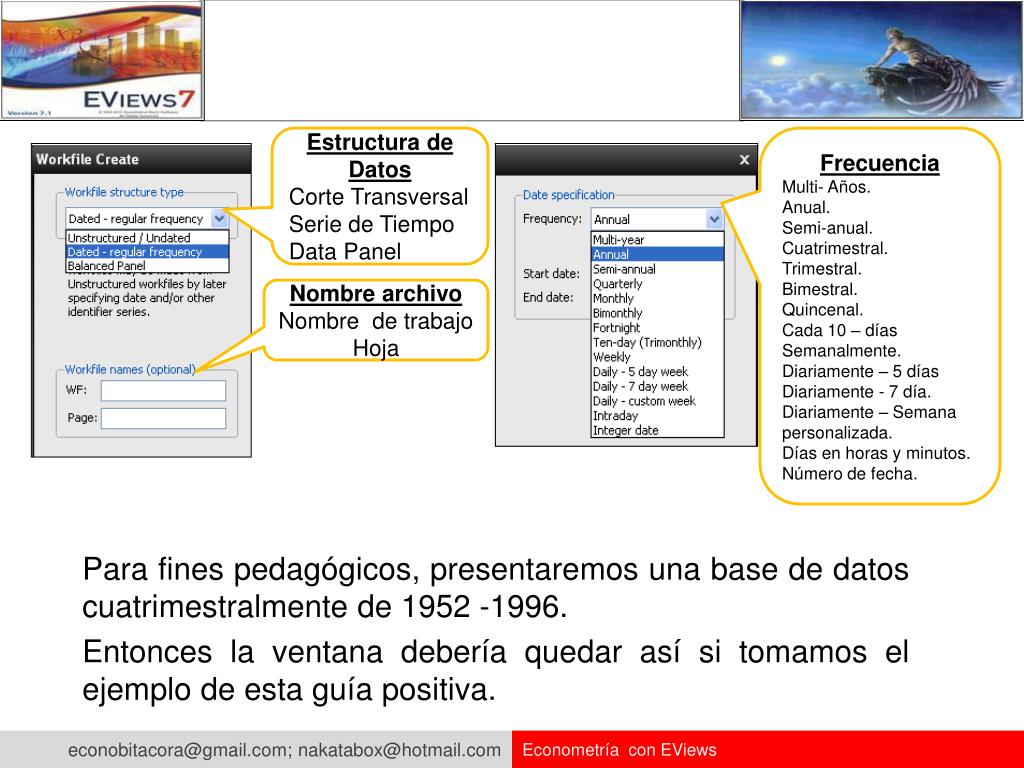Image resolution: width=1024 pixels, height=768 pixels.
Task: Open the Frequency combo box arrow
Action: [x=714, y=219]
